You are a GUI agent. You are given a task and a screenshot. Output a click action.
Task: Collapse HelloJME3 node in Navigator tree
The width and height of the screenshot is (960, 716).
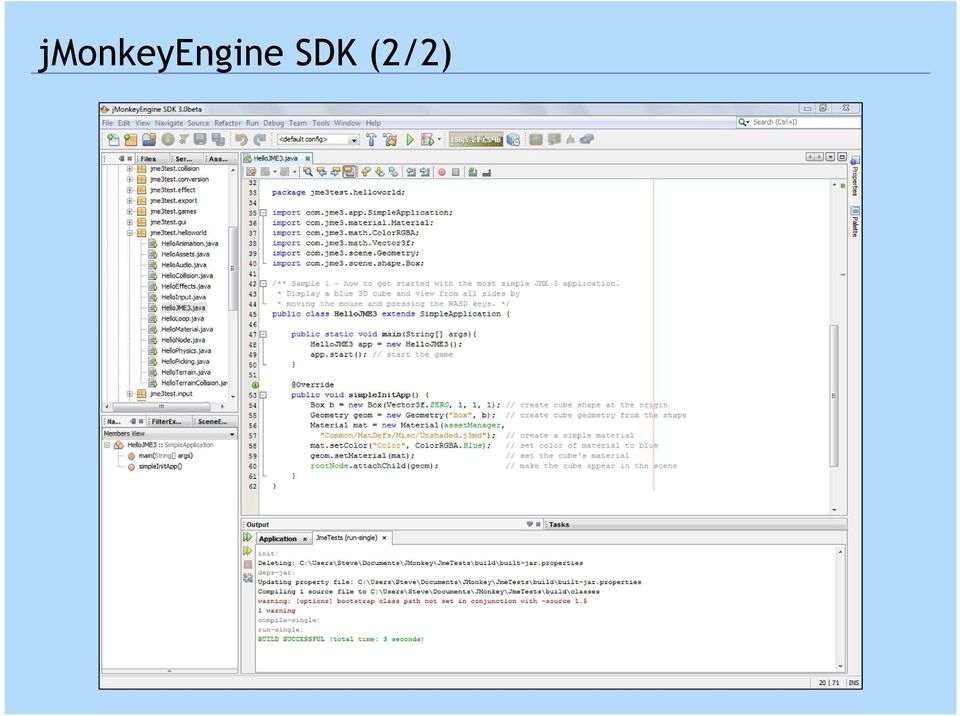(107, 445)
